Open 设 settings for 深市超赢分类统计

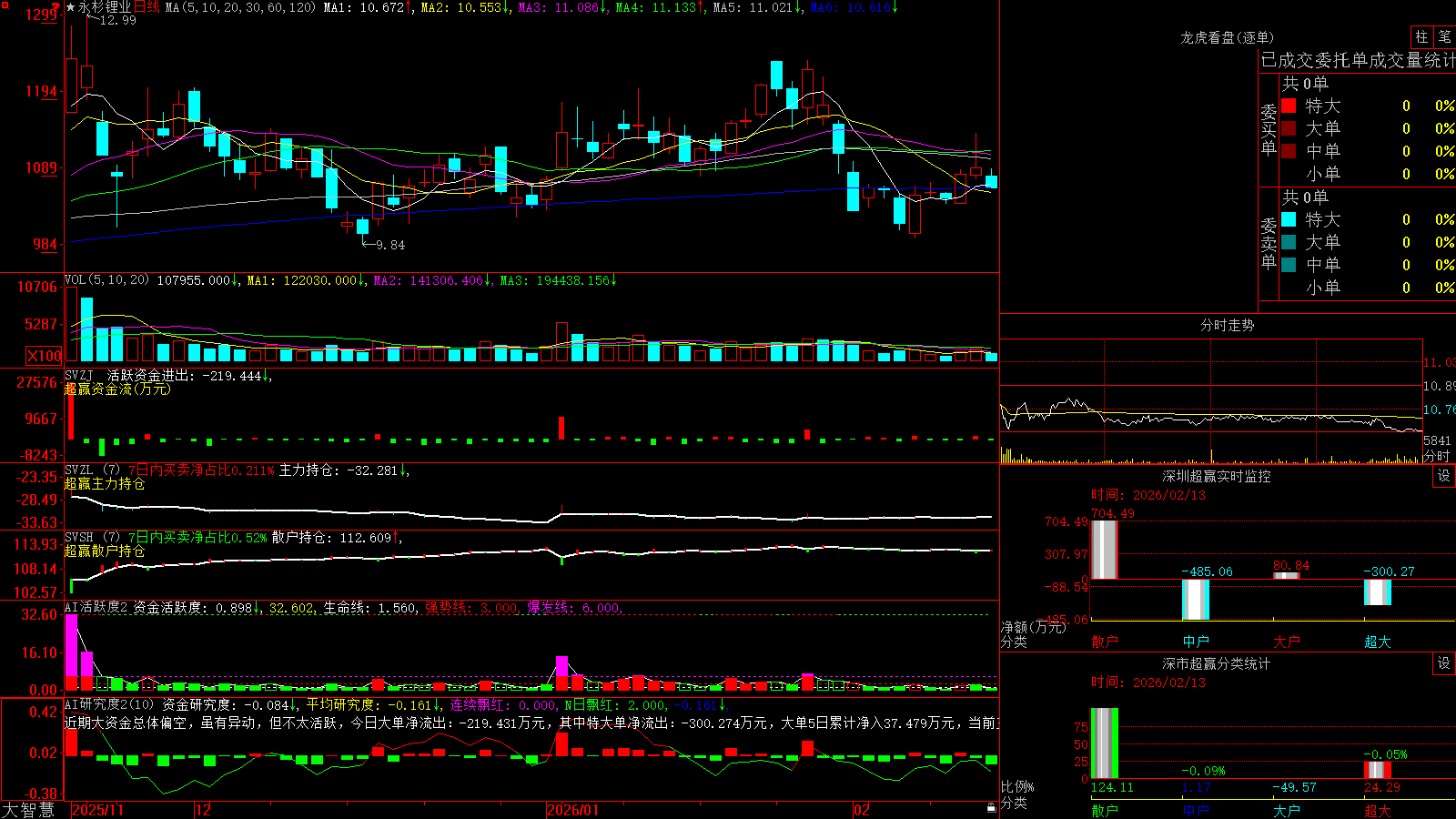tap(1444, 663)
